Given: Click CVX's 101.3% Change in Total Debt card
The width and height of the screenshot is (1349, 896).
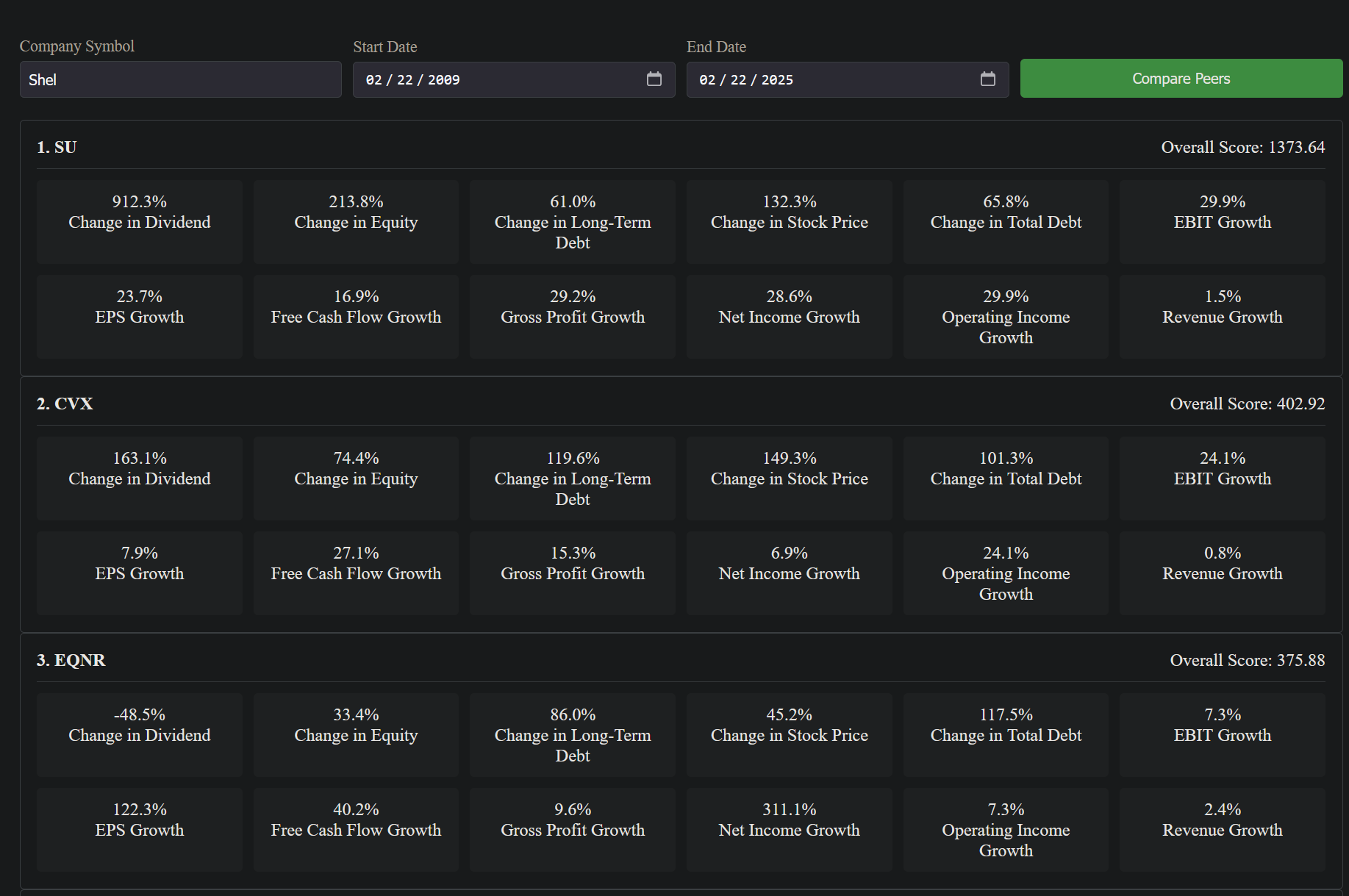Looking at the screenshot, I should [x=1006, y=479].
